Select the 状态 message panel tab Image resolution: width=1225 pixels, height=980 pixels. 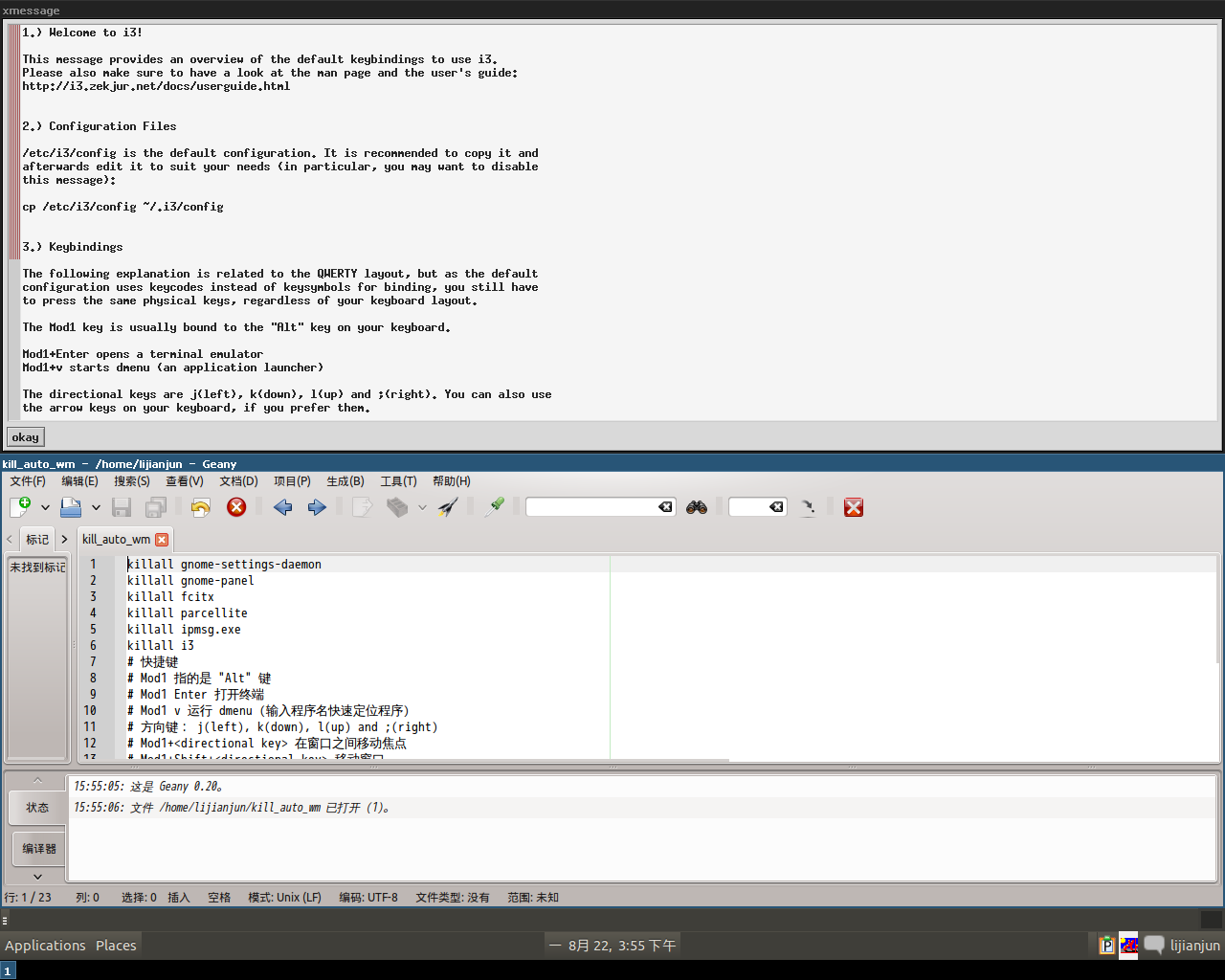(x=37, y=808)
